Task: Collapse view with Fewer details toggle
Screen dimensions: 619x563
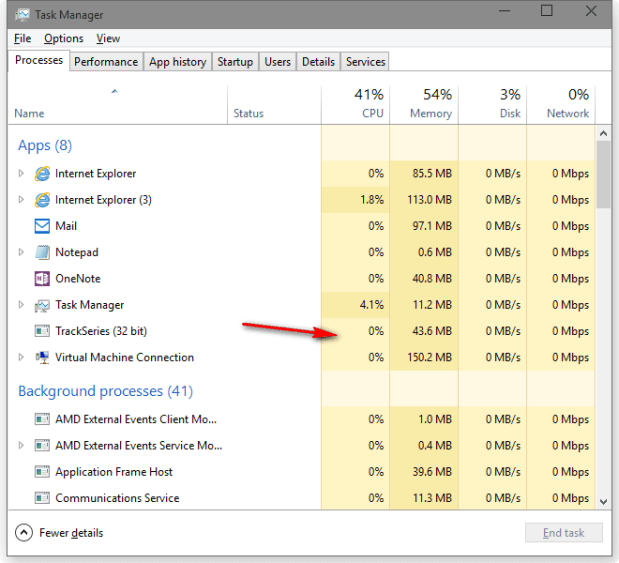Action: tap(25, 533)
